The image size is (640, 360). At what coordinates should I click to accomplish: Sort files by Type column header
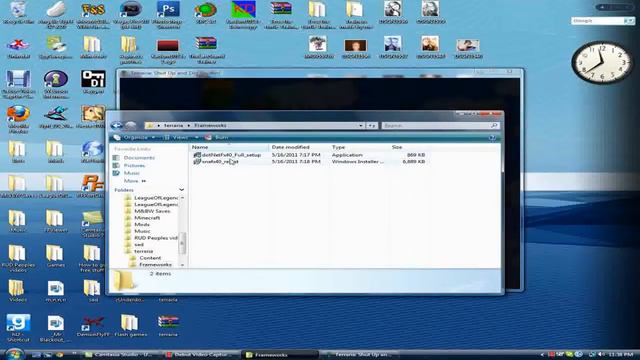(x=359, y=147)
